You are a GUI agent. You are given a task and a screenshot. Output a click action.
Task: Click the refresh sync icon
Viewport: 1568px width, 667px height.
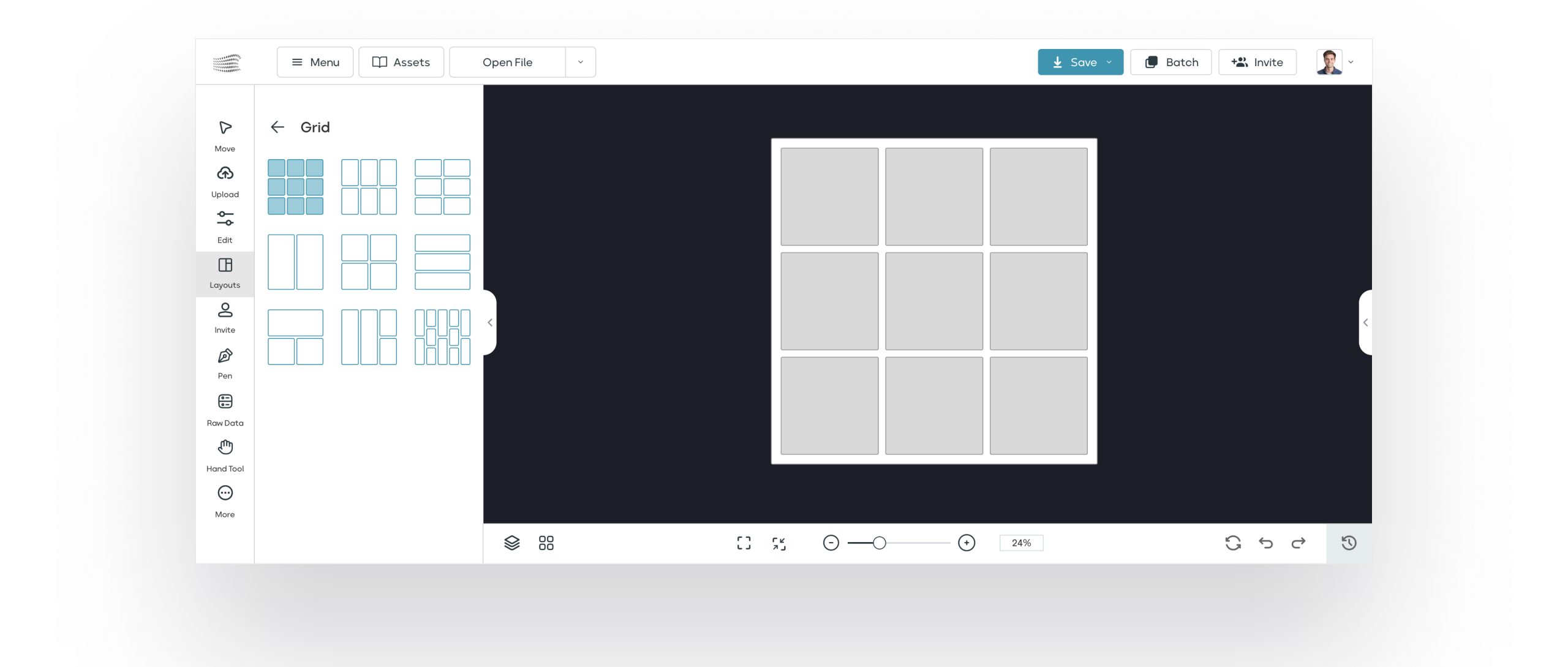(x=1233, y=543)
